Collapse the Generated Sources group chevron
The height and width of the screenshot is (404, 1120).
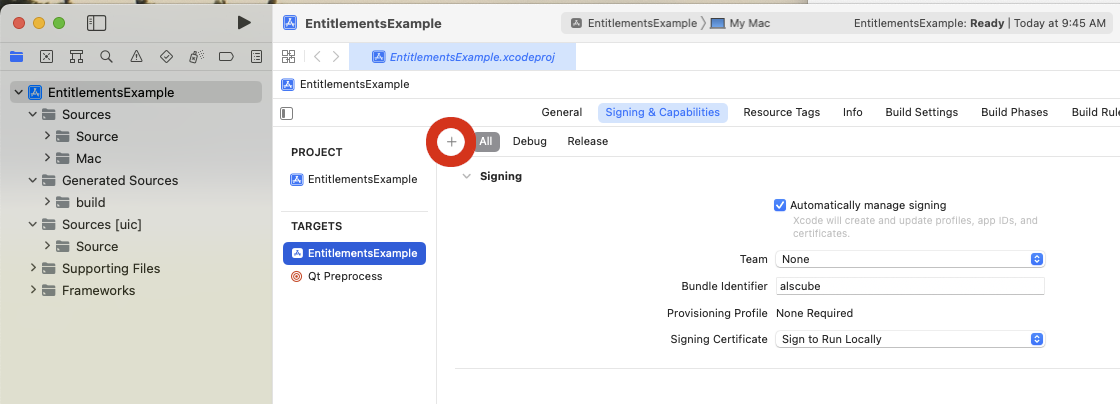click(32, 180)
